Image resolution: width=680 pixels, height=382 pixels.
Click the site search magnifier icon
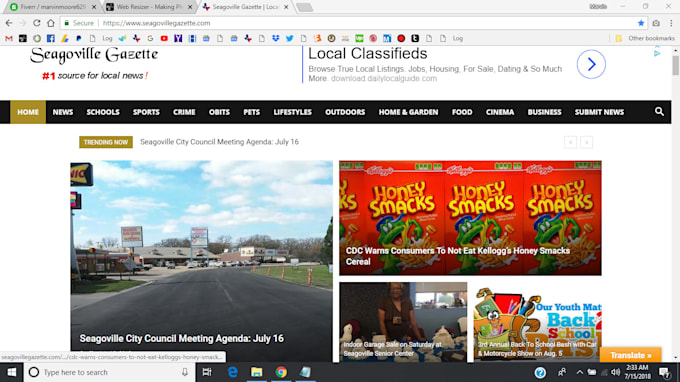[x=659, y=112]
